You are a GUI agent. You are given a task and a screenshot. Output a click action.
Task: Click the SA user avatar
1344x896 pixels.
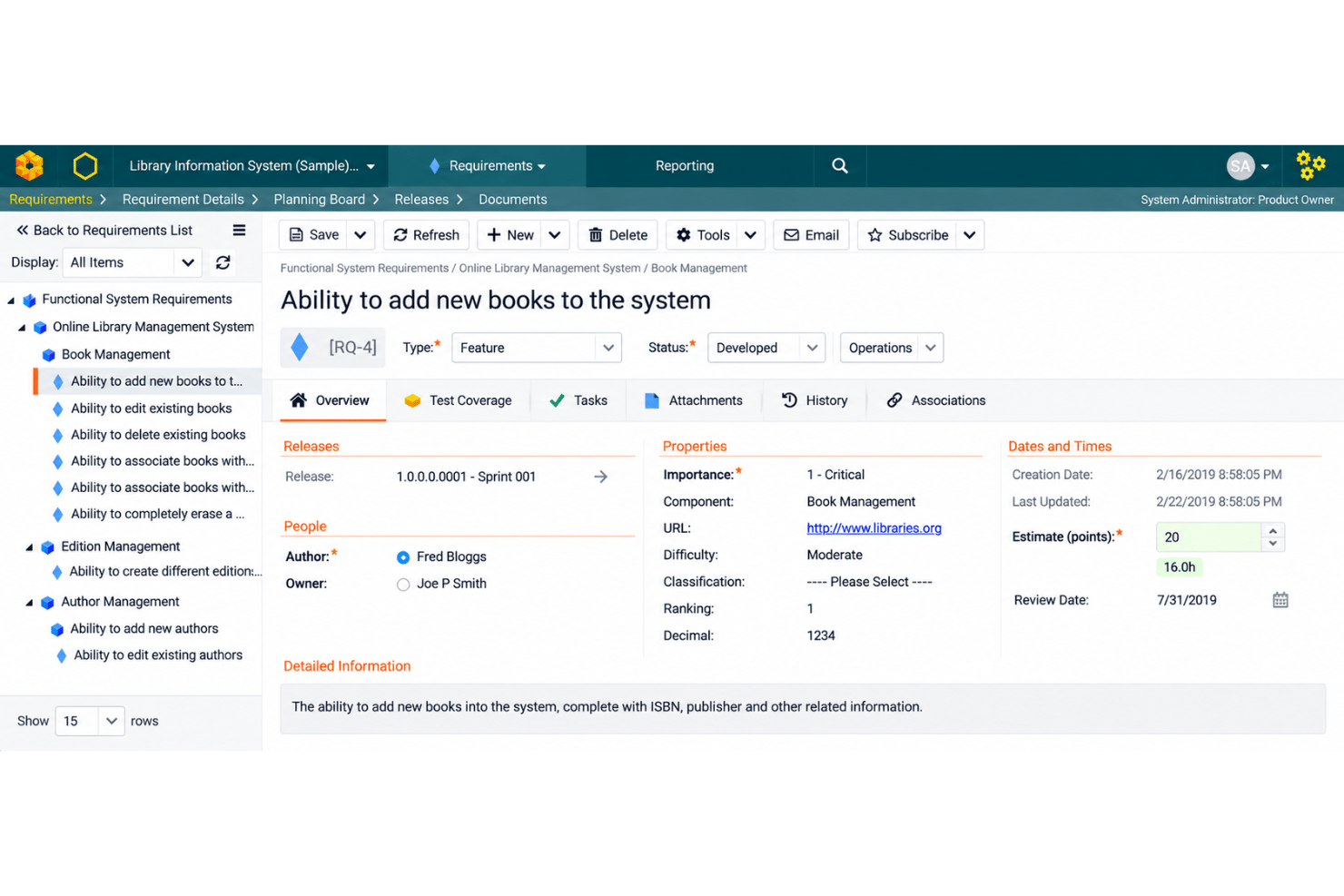[1240, 166]
